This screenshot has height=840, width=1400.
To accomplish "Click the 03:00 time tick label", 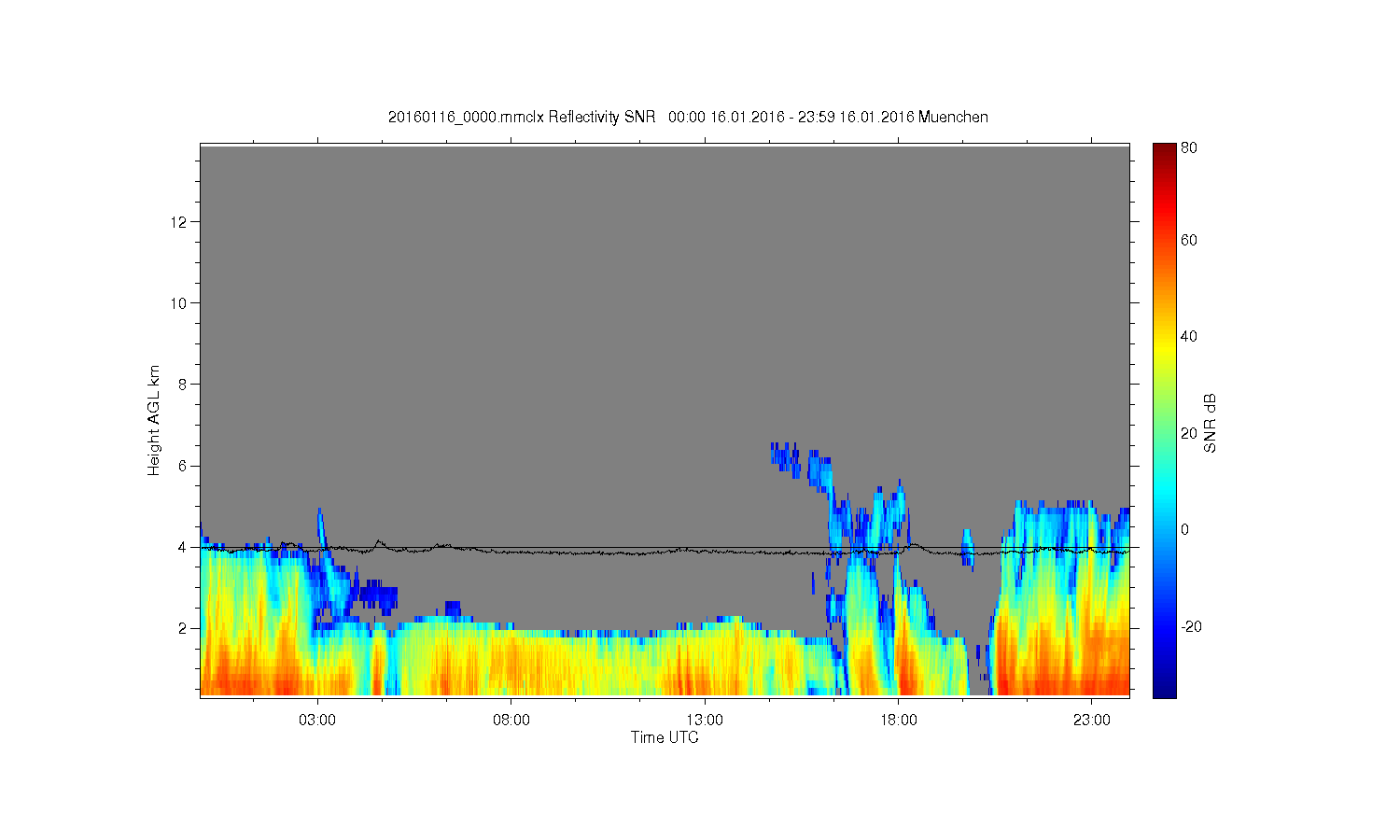I will tap(317, 721).
